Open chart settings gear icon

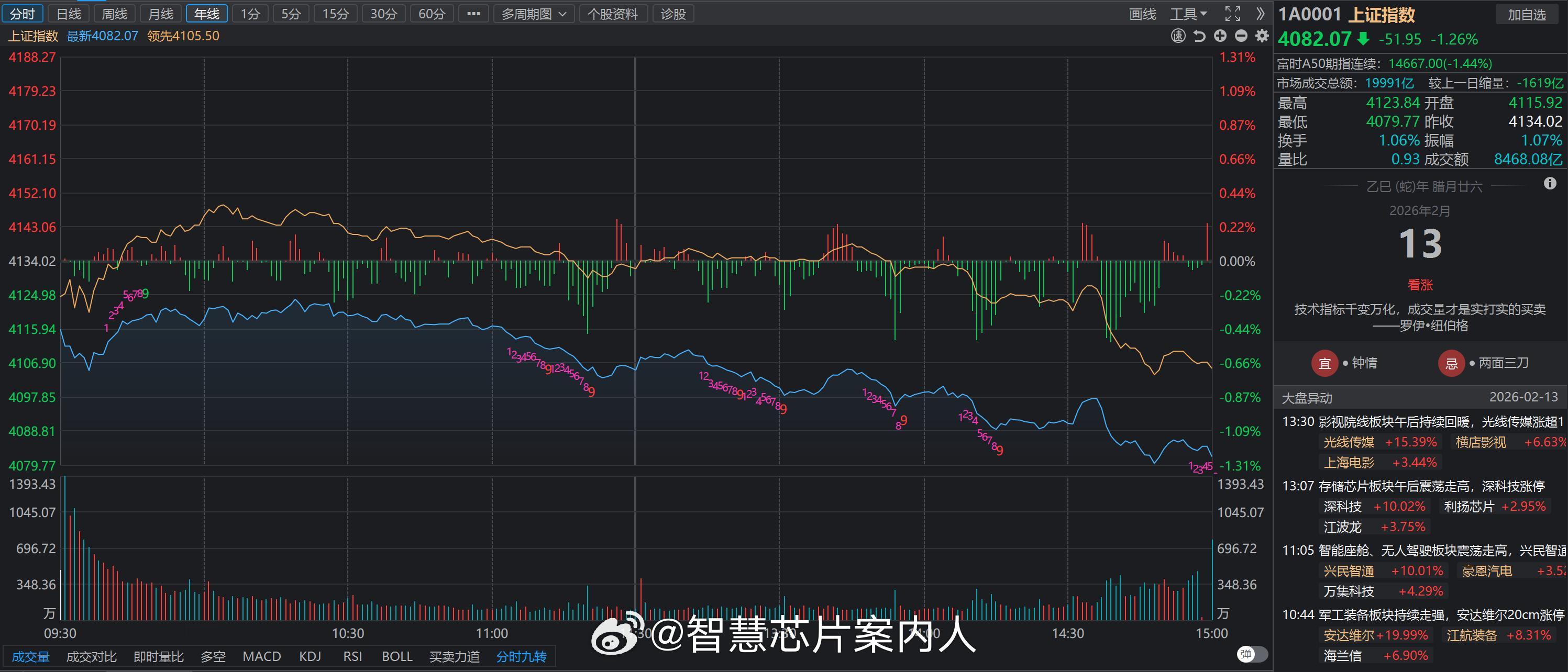[1262, 37]
